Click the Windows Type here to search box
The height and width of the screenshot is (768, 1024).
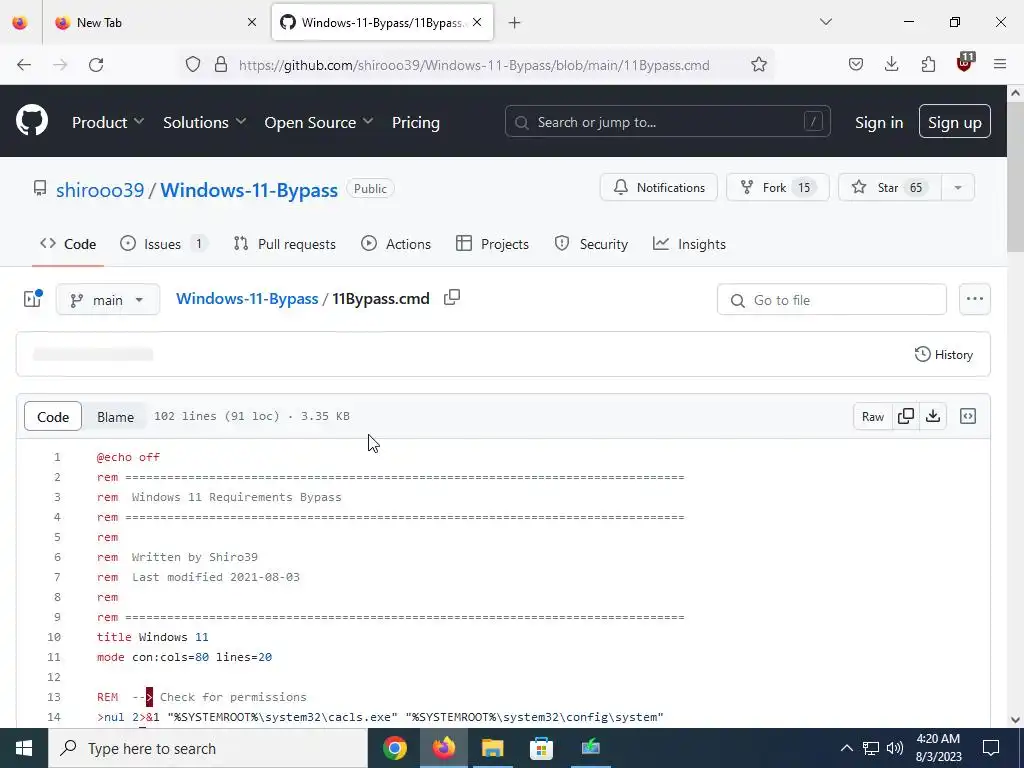pyautogui.click(x=208, y=748)
